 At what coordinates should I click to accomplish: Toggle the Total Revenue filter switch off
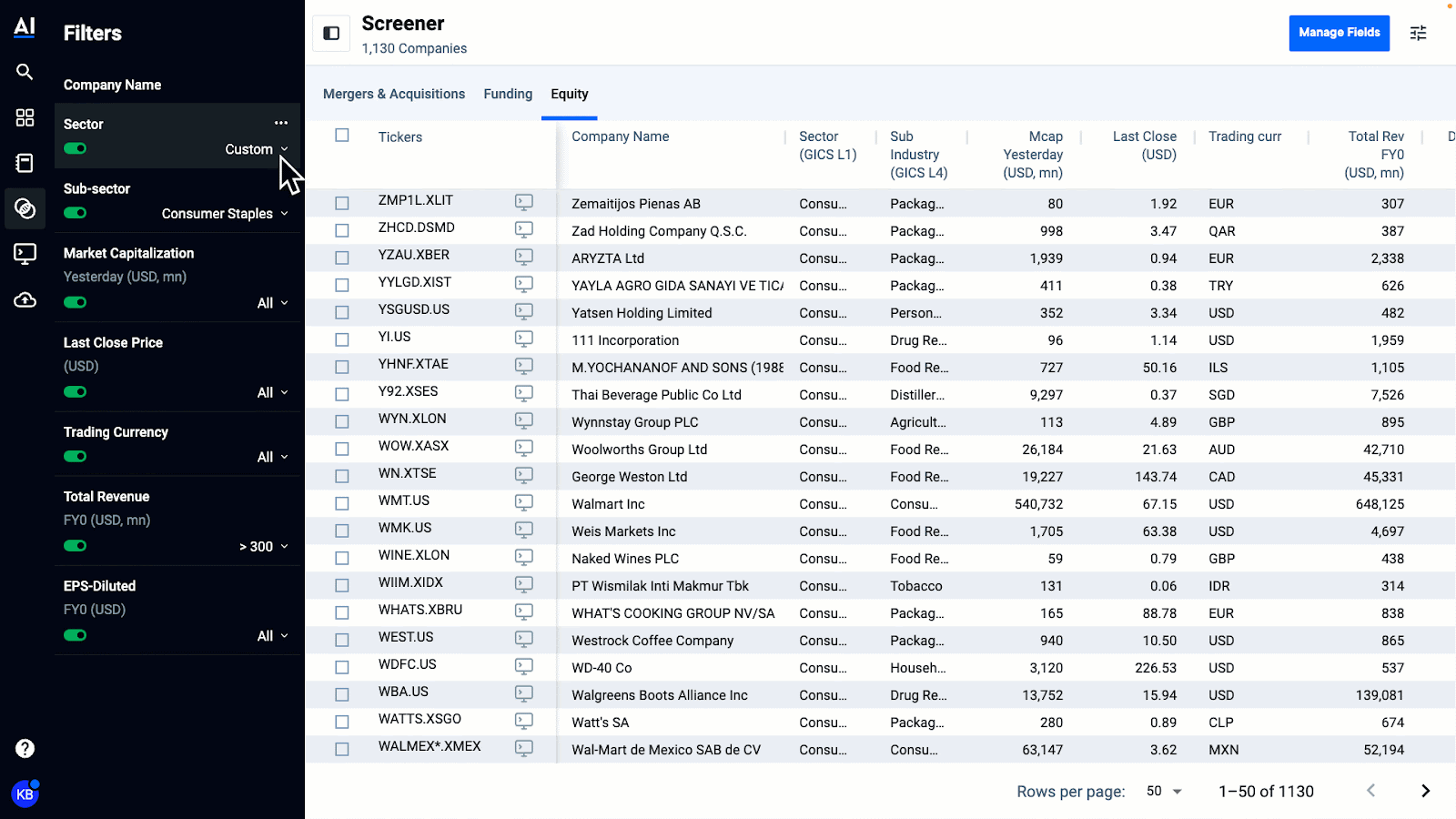tap(75, 545)
